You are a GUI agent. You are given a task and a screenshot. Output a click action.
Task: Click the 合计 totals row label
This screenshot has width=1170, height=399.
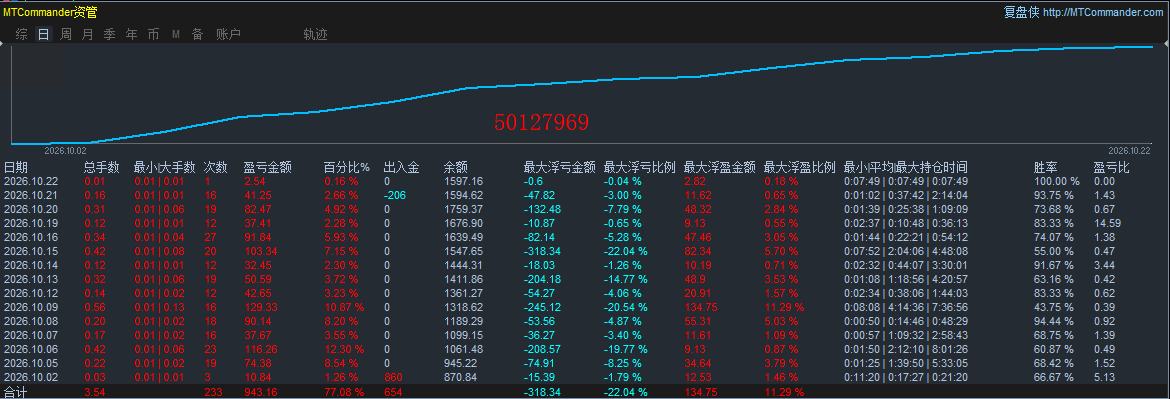pyautogui.click(x=16, y=392)
